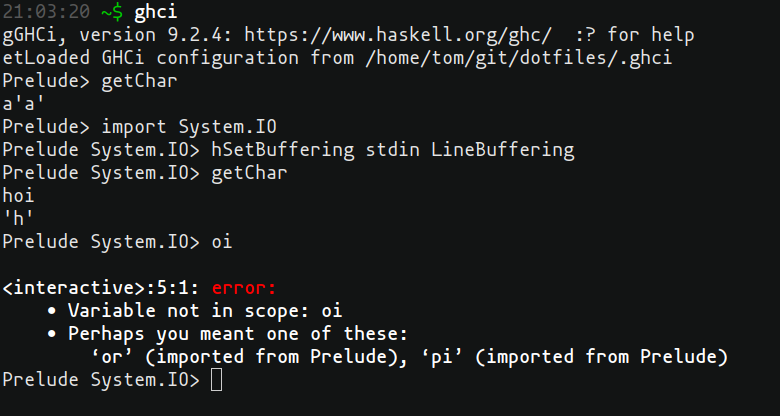Viewport: 780px width, 416px height.
Task: Click the 21:03:20 timestamp in the shell prompt
Action: [x=40, y=12]
